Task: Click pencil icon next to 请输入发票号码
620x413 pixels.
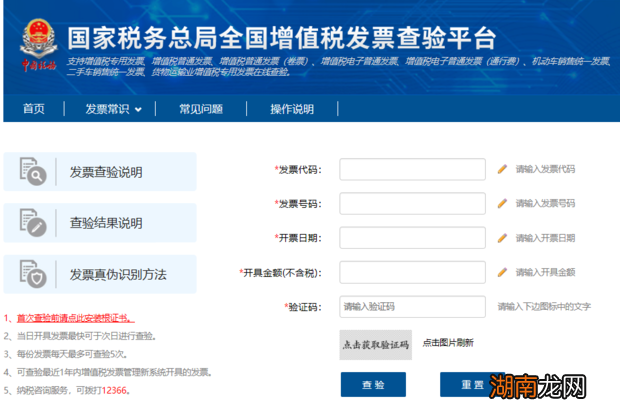Action: (x=502, y=203)
